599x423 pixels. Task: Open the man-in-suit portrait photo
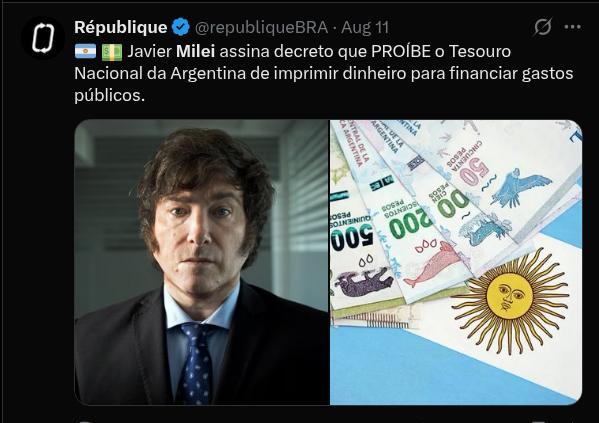(202, 262)
